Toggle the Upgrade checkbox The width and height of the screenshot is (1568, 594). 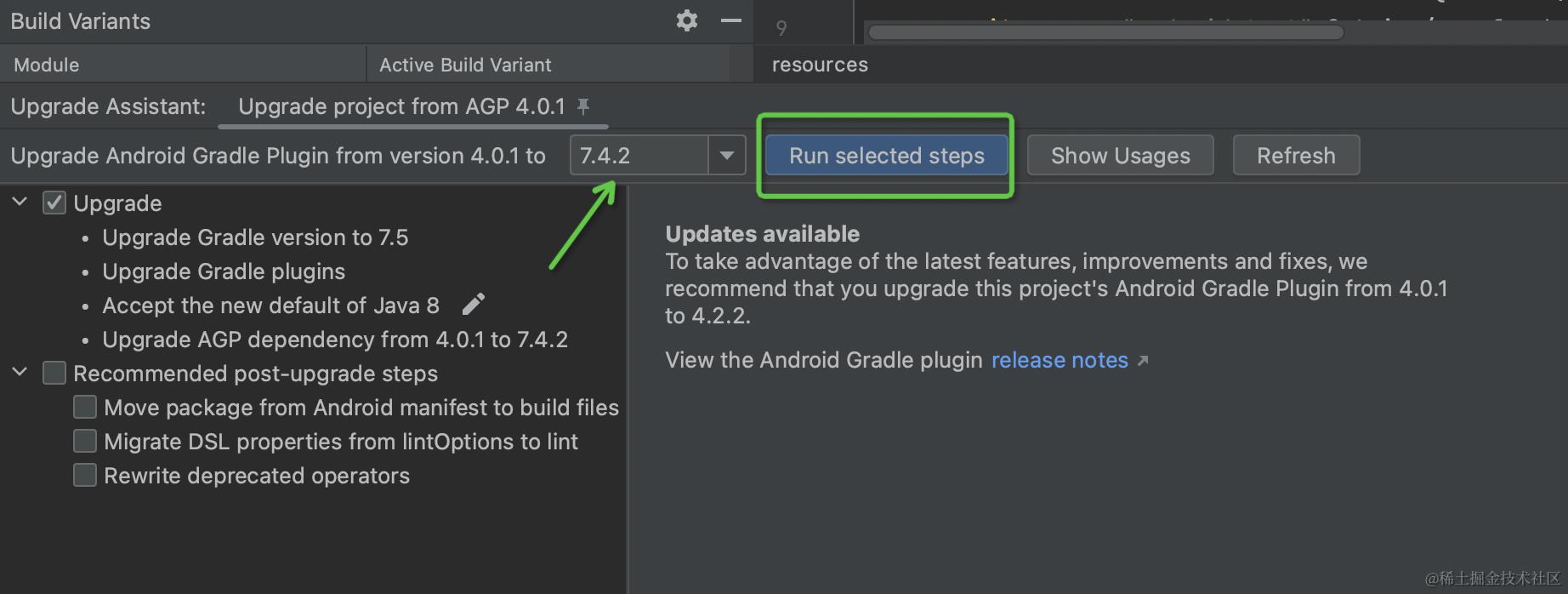click(54, 203)
